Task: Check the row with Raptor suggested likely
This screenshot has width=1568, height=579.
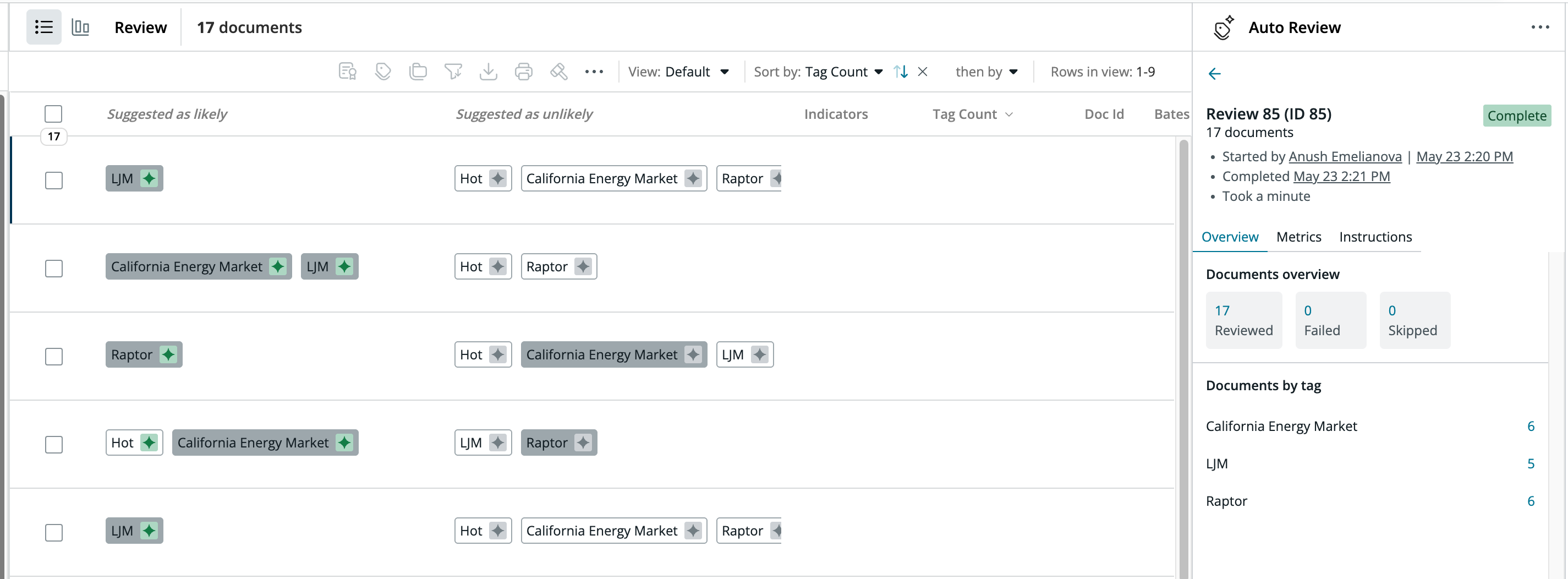Action: click(53, 356)
